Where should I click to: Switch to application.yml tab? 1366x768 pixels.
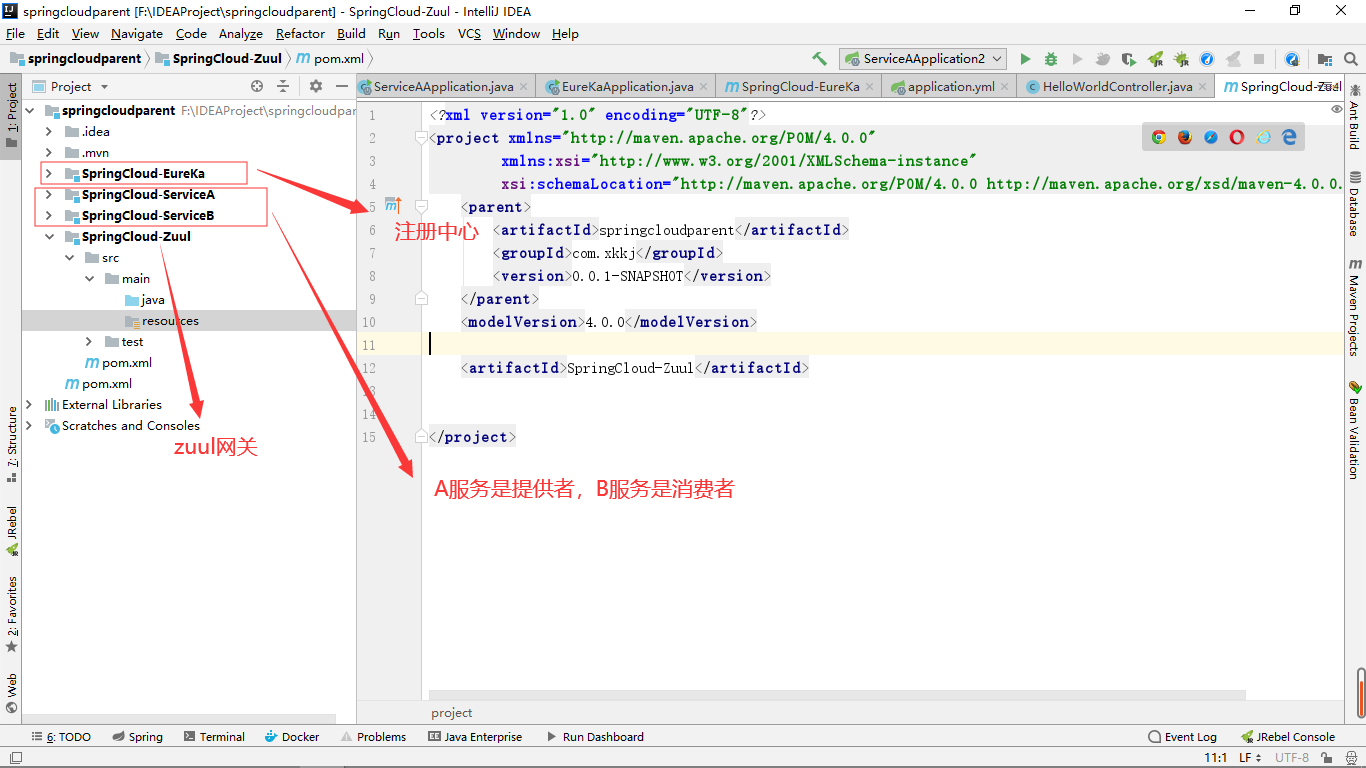click(x=951, y=87)
